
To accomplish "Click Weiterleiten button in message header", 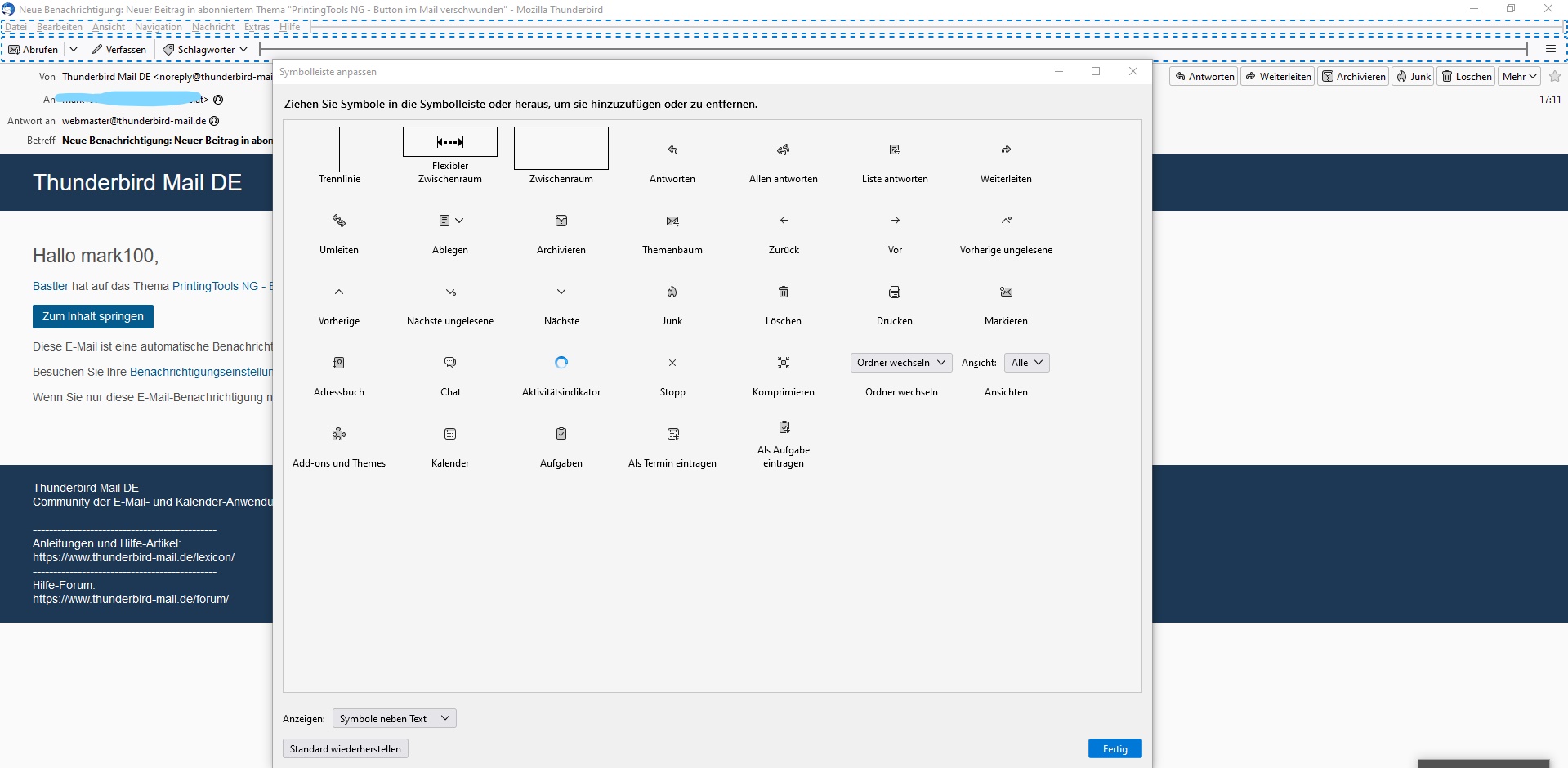I will point(1278,77).
